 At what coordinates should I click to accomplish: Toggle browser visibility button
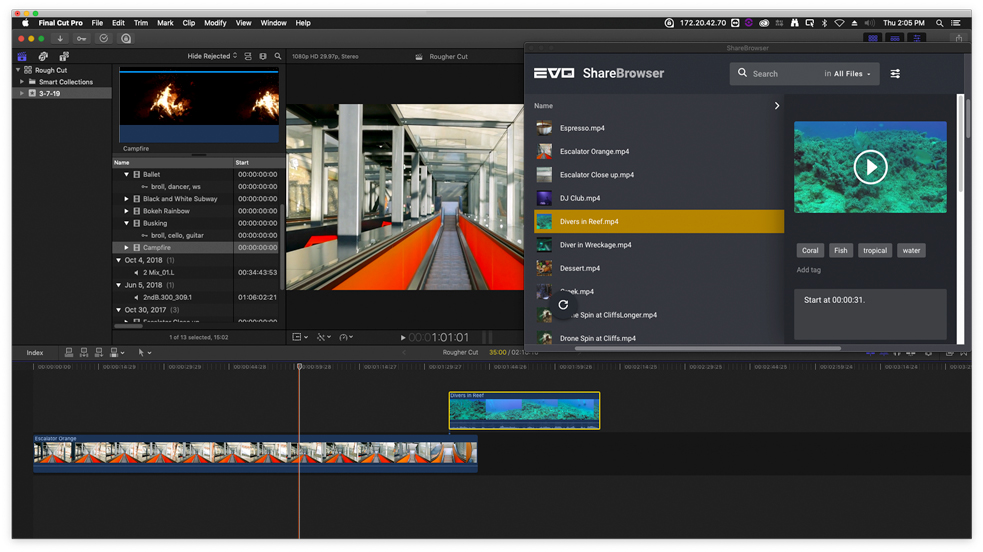pos(873,38)
